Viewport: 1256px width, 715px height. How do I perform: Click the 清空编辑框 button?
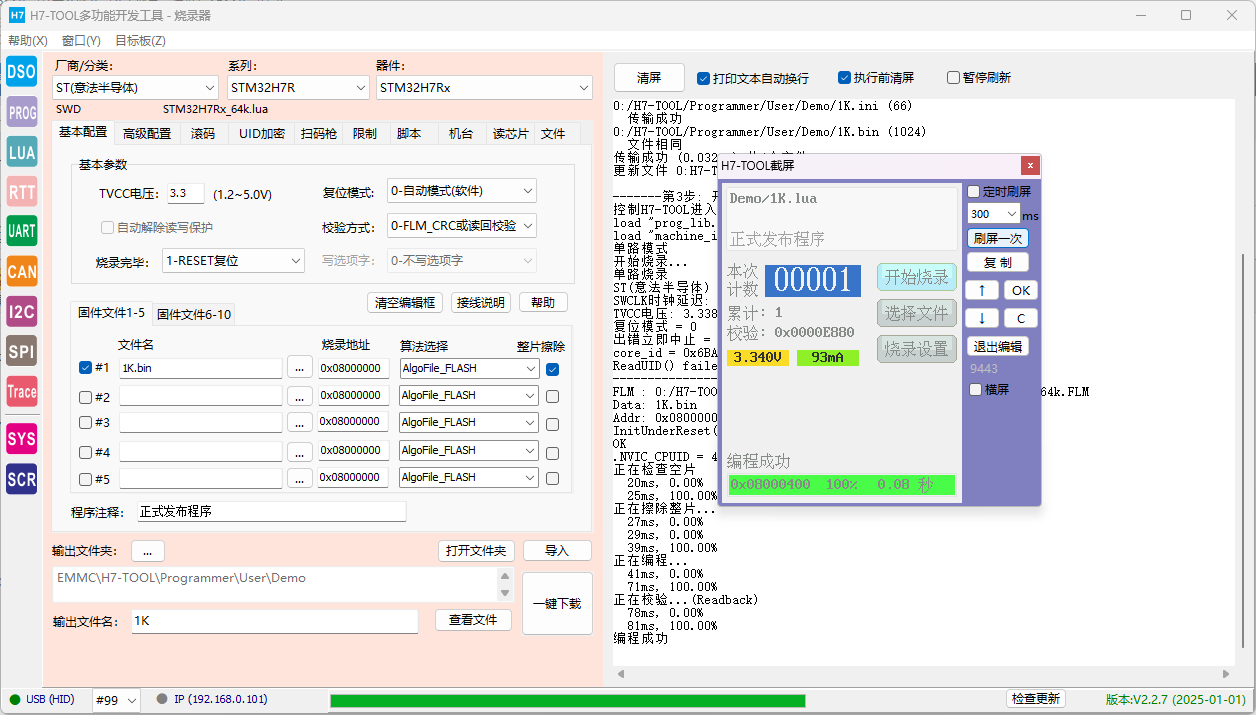404,302
